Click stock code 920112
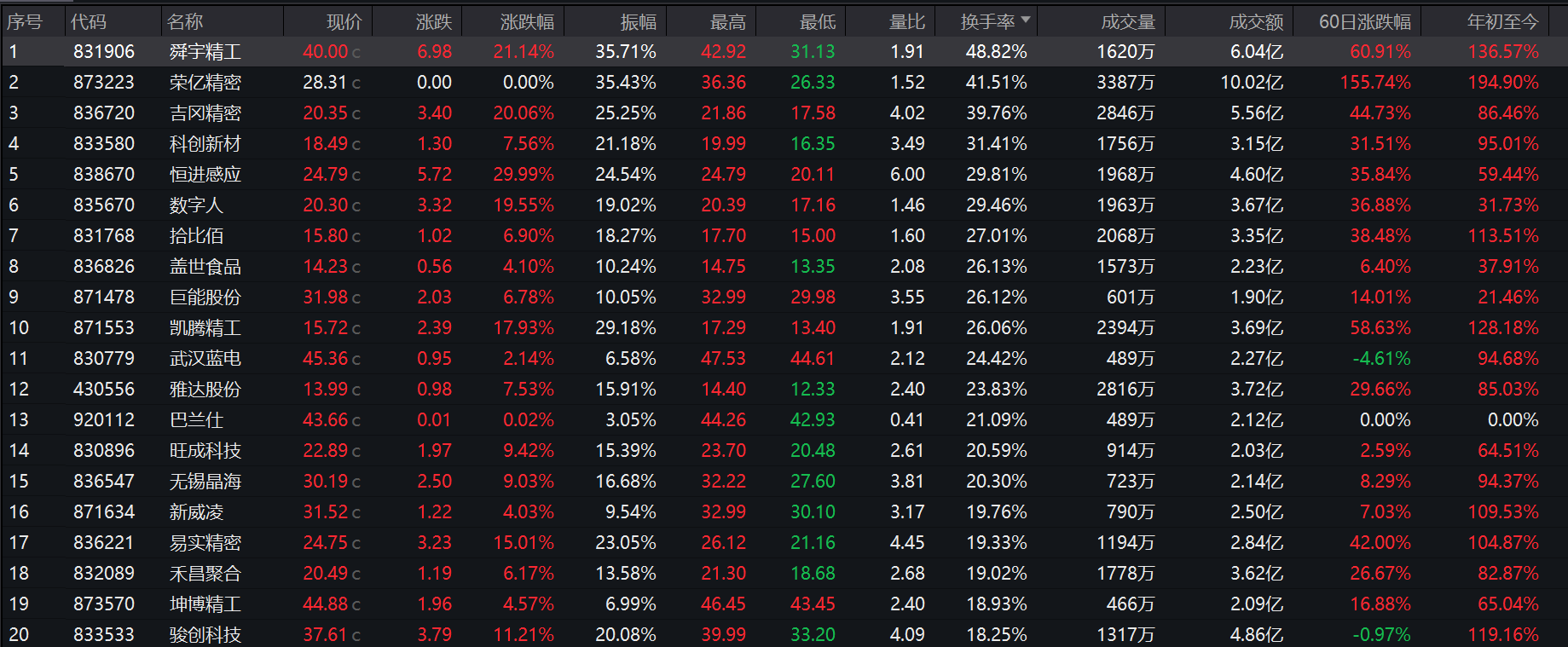Image resolution: width=1568 pixels, height=647 pixels. pyautogui.click(x=104, y=420)
